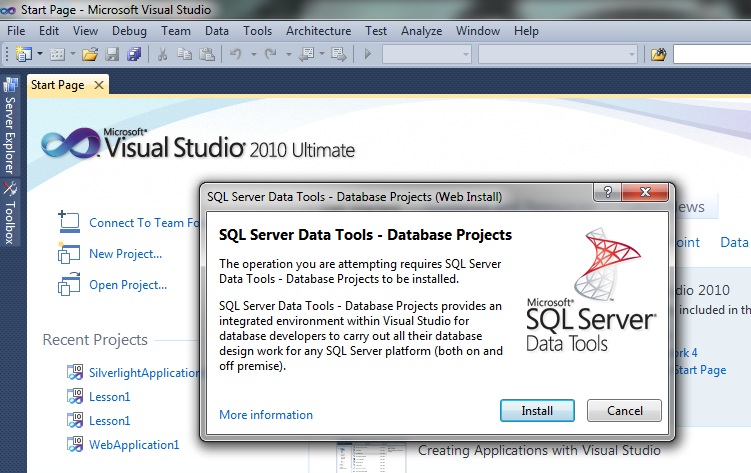Open the Server Explorer side tab
The width and height of the screenshot is (751, 473).
(10, 127)
